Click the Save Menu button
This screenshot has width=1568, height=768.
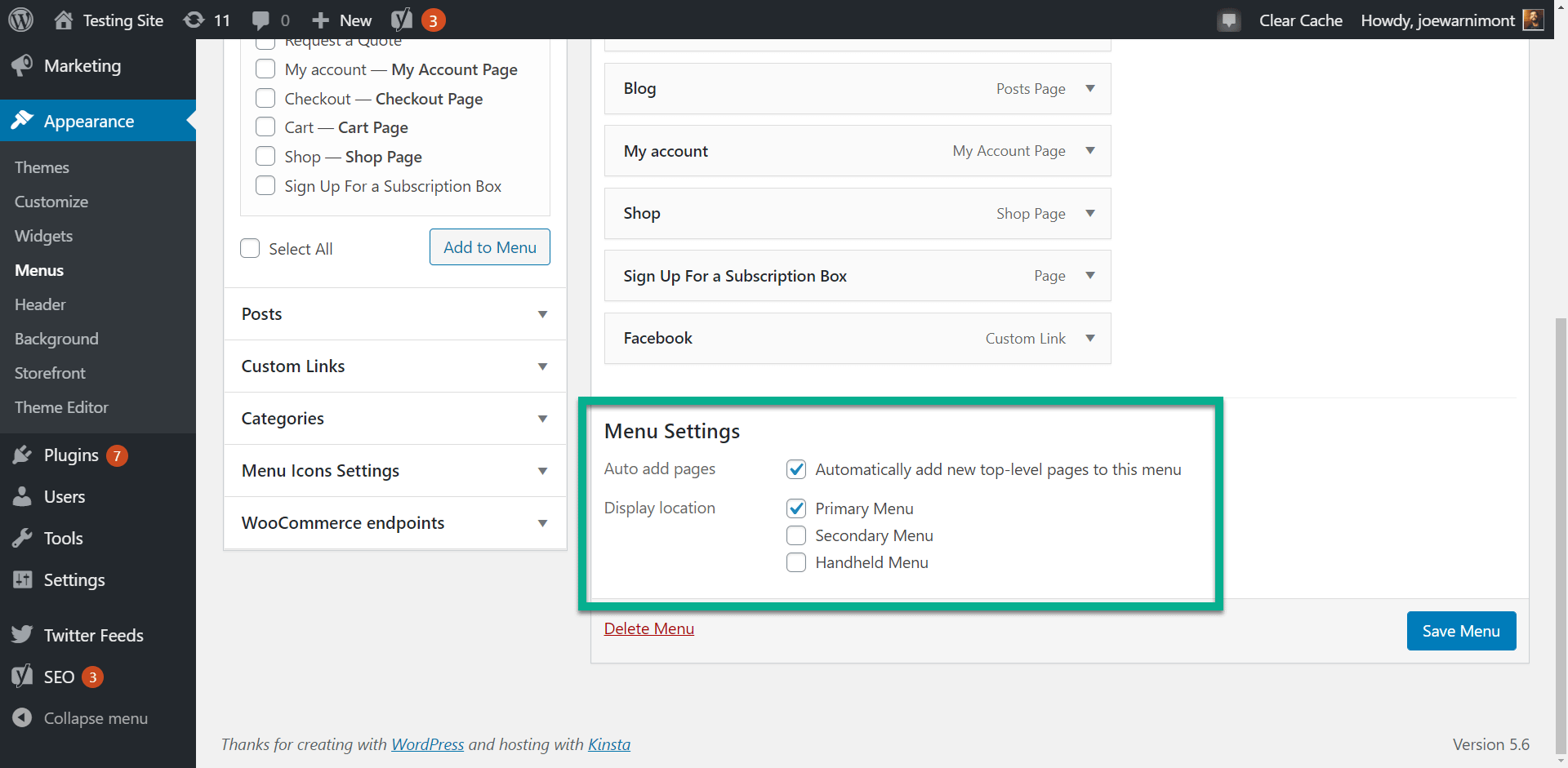pyautogui.click(x=1460, y=630)
